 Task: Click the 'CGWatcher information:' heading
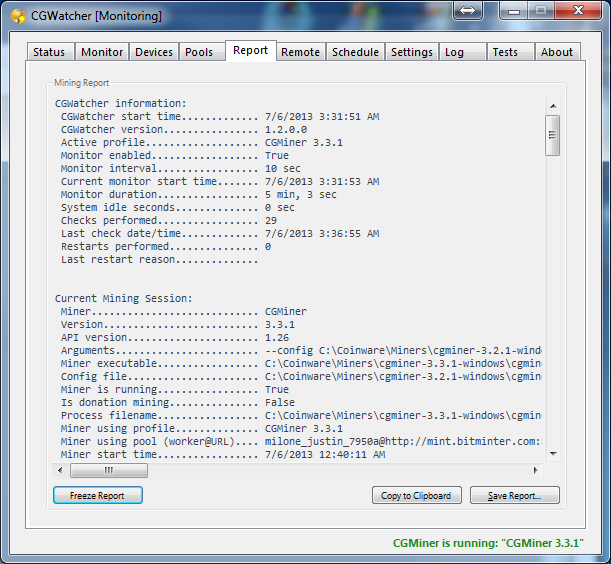(121, 103)
